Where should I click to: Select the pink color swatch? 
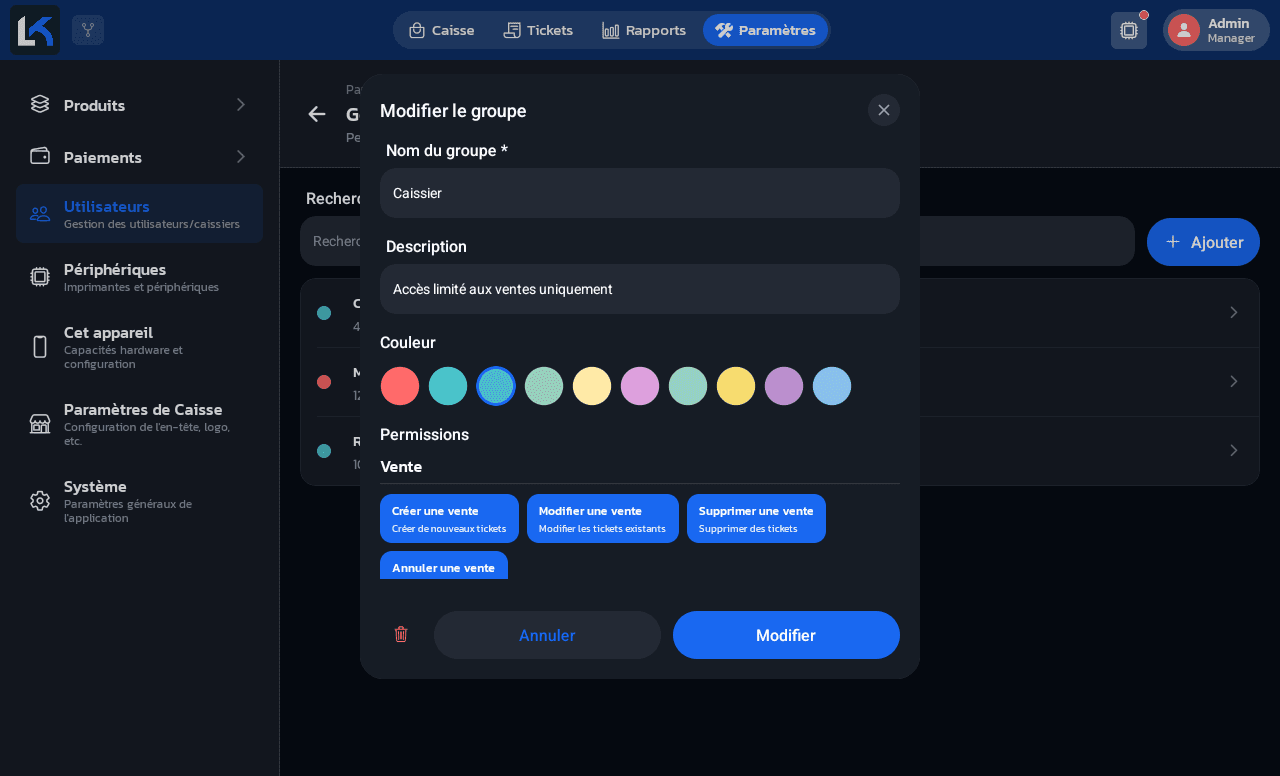click(640, 386)
